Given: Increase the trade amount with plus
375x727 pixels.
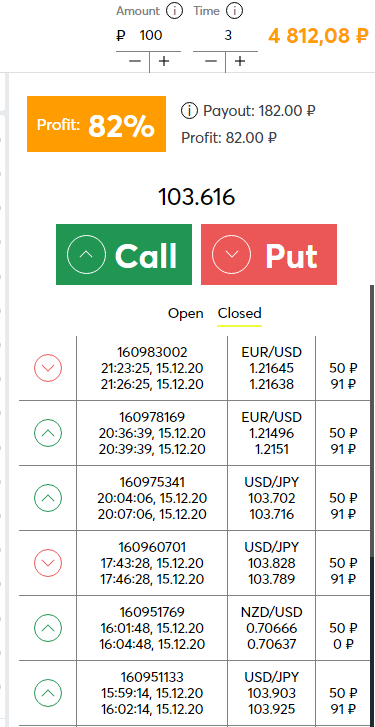Looking at the screenshot, I should 164,62.
